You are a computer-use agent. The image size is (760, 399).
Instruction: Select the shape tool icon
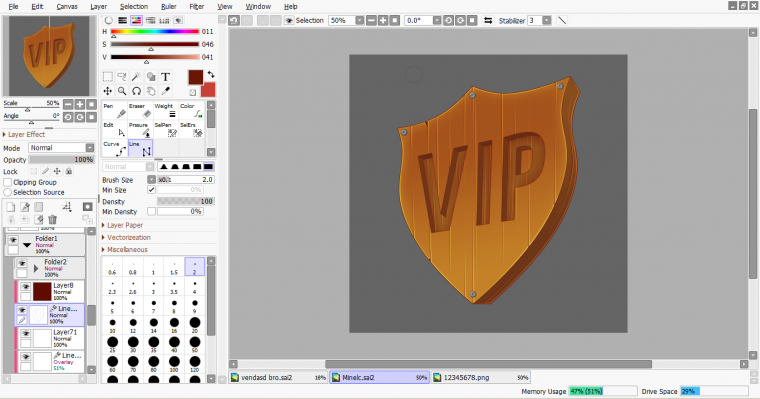coord(151,77)
